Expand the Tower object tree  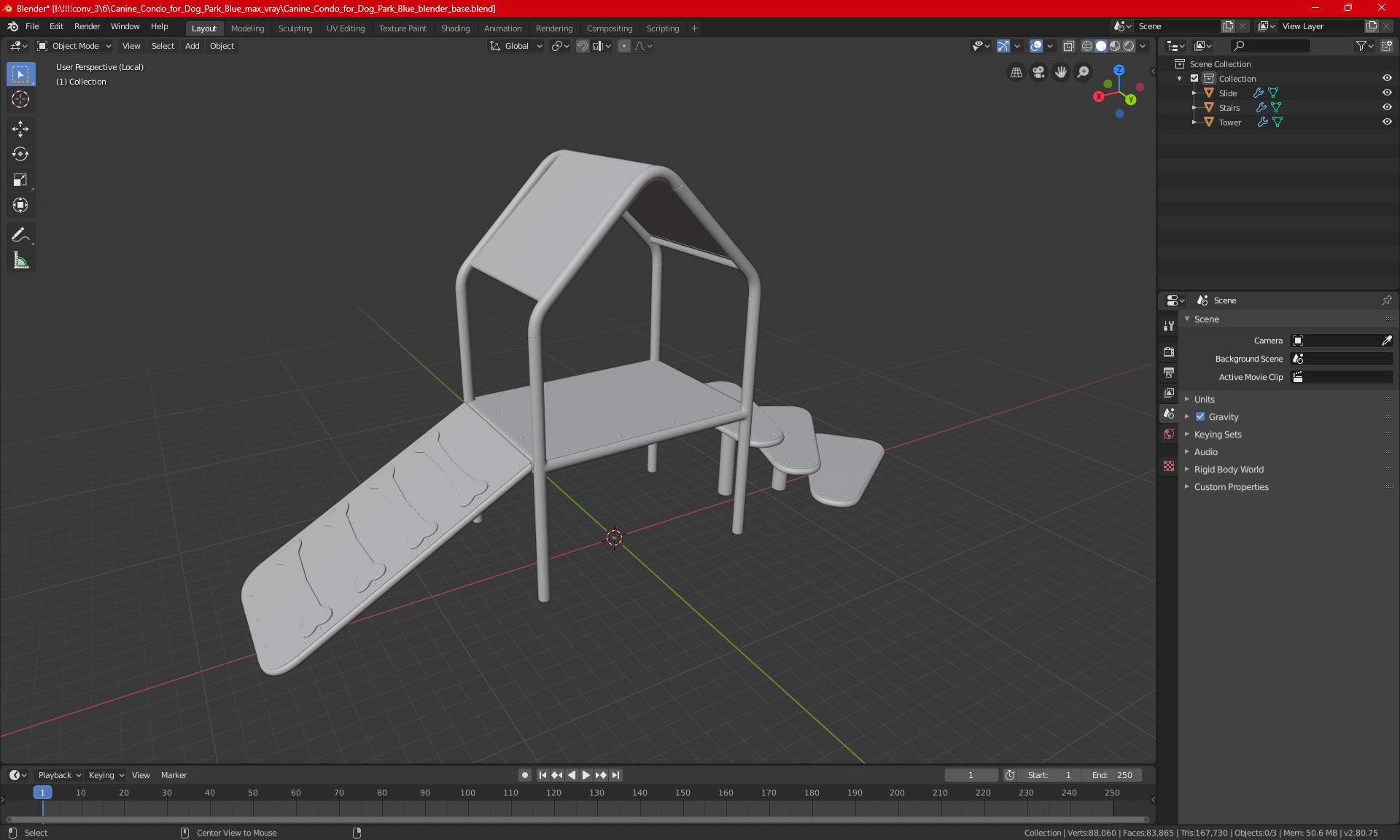pos(1194,122)
